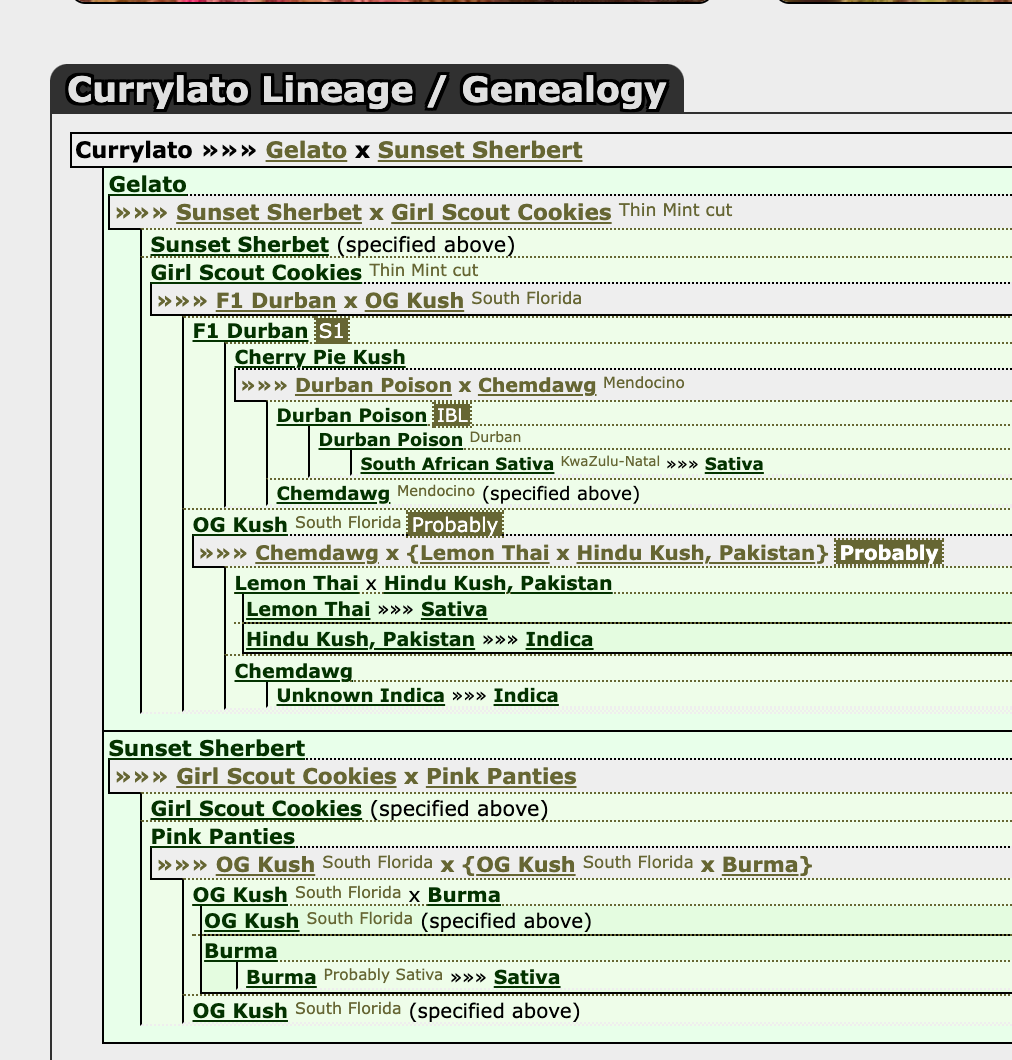Open the Cherry Pie Kush entry
The height and width of the screenshot is (1060, 1012).
point(320,358)
